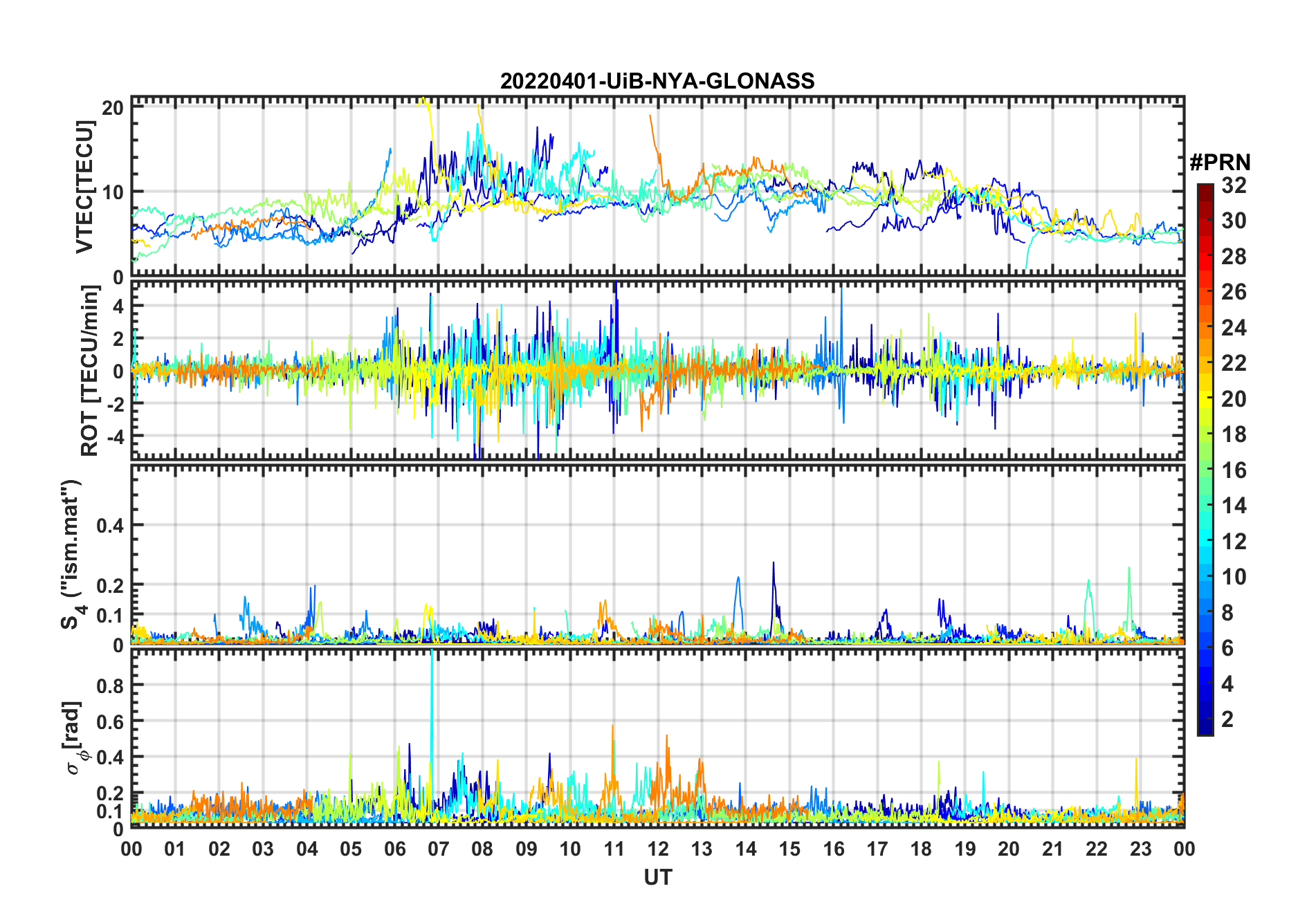Select the σφ axis tick label 0.6
The height and width of the screenshot is (920, 1316).
click(x=110, y=721)
